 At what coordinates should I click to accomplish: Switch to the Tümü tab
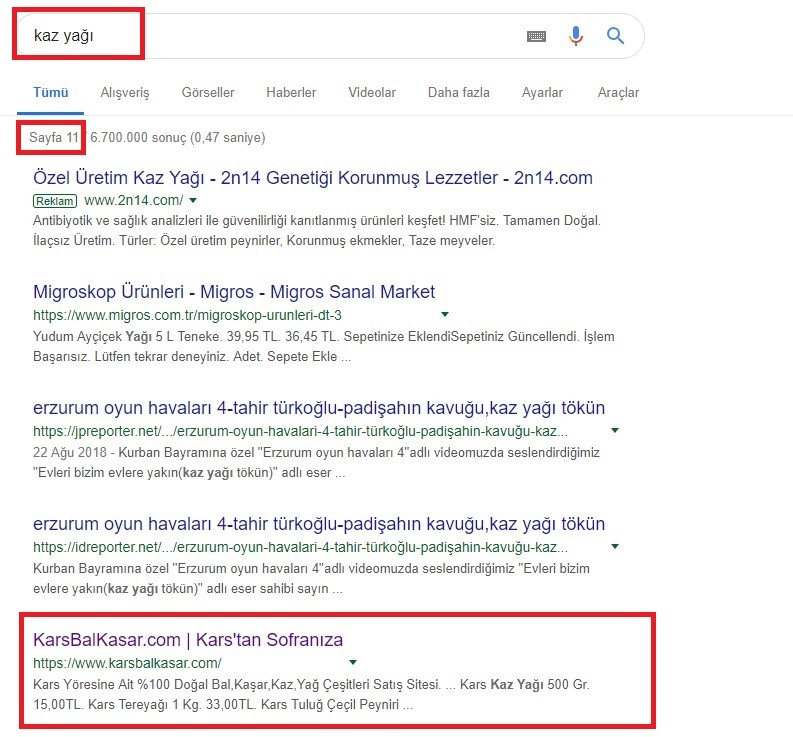tap(51, 93)
